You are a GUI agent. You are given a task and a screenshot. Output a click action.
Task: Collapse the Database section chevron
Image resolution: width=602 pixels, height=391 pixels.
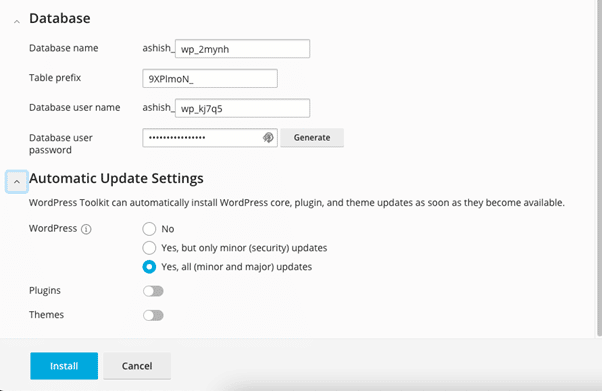(17, 22)
